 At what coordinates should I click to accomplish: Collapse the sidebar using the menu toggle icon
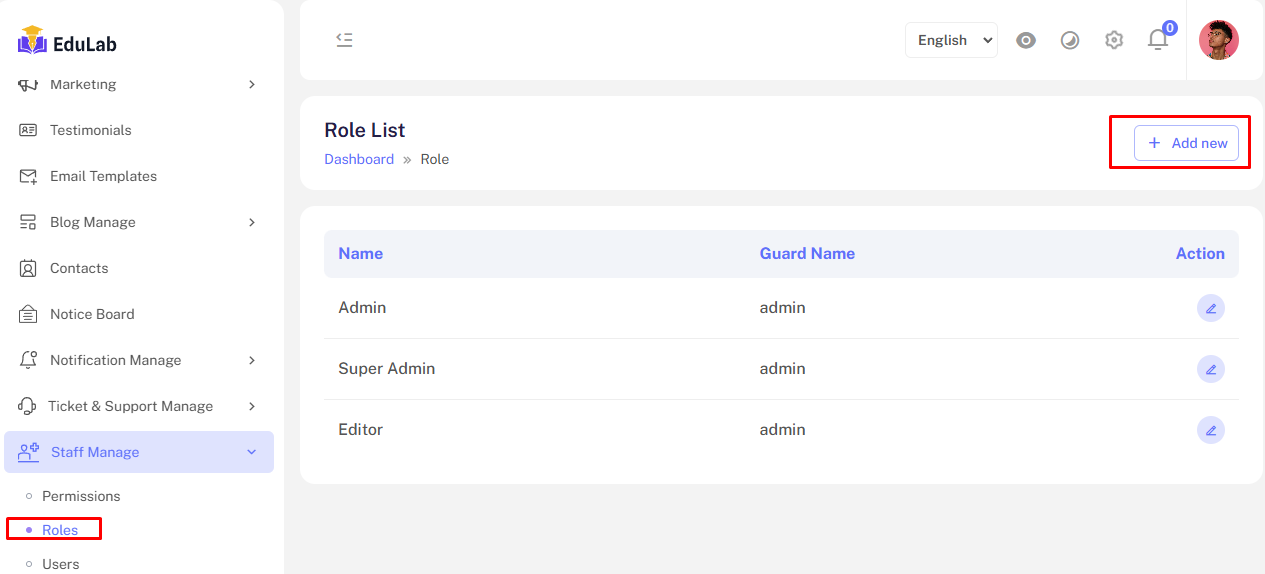344,40
